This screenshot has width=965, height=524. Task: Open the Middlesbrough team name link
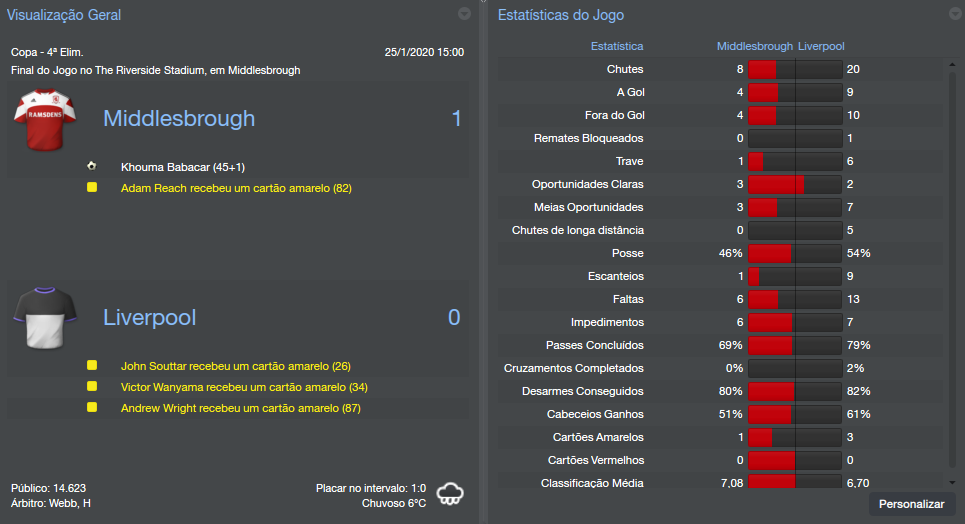click(179, 119)
